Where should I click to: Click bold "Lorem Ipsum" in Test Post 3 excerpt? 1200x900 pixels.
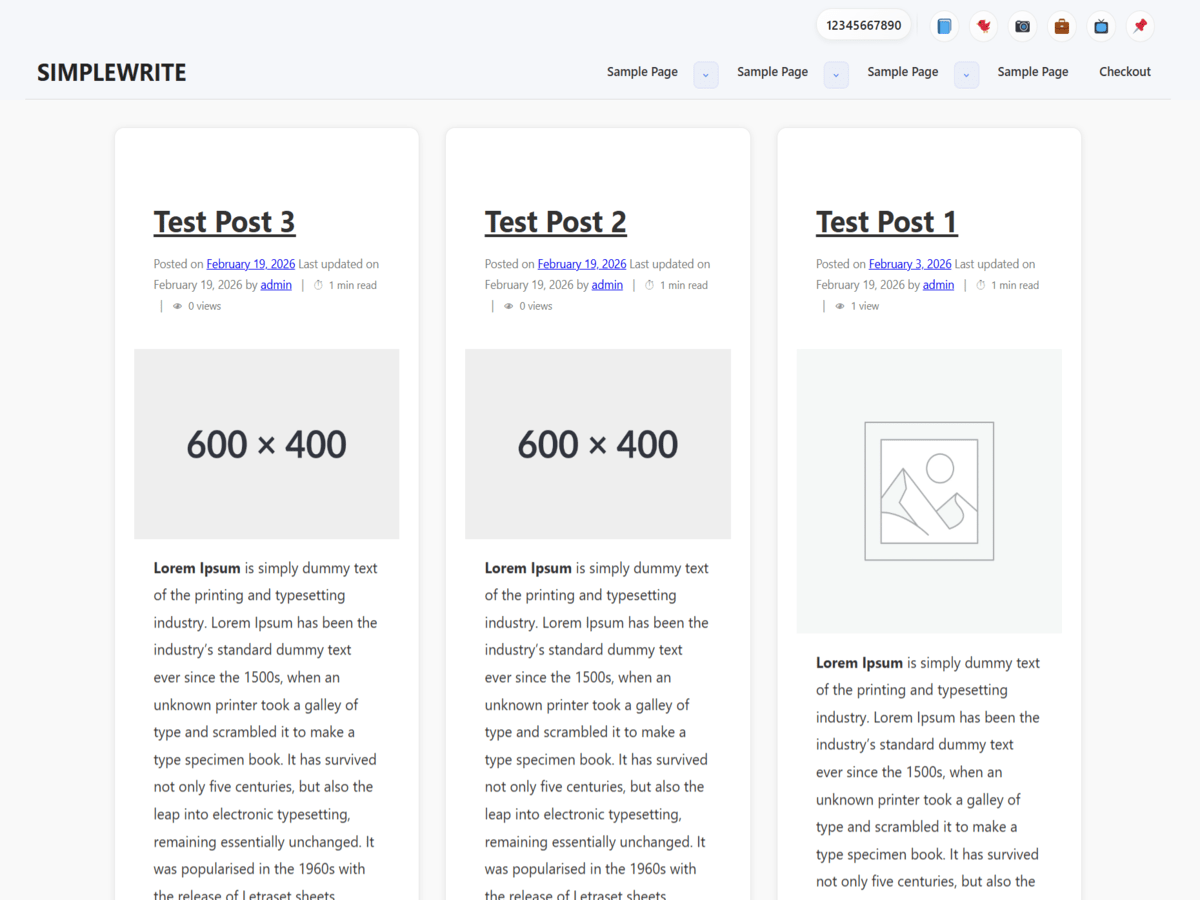tap(197, 568)
